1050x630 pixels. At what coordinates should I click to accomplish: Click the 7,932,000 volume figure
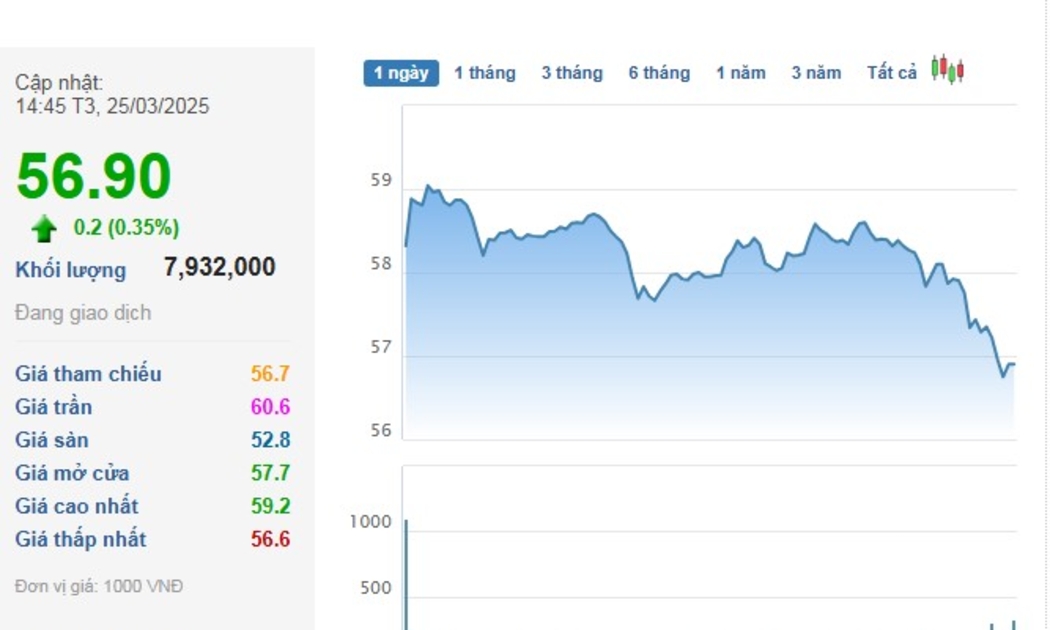[219, 267]
